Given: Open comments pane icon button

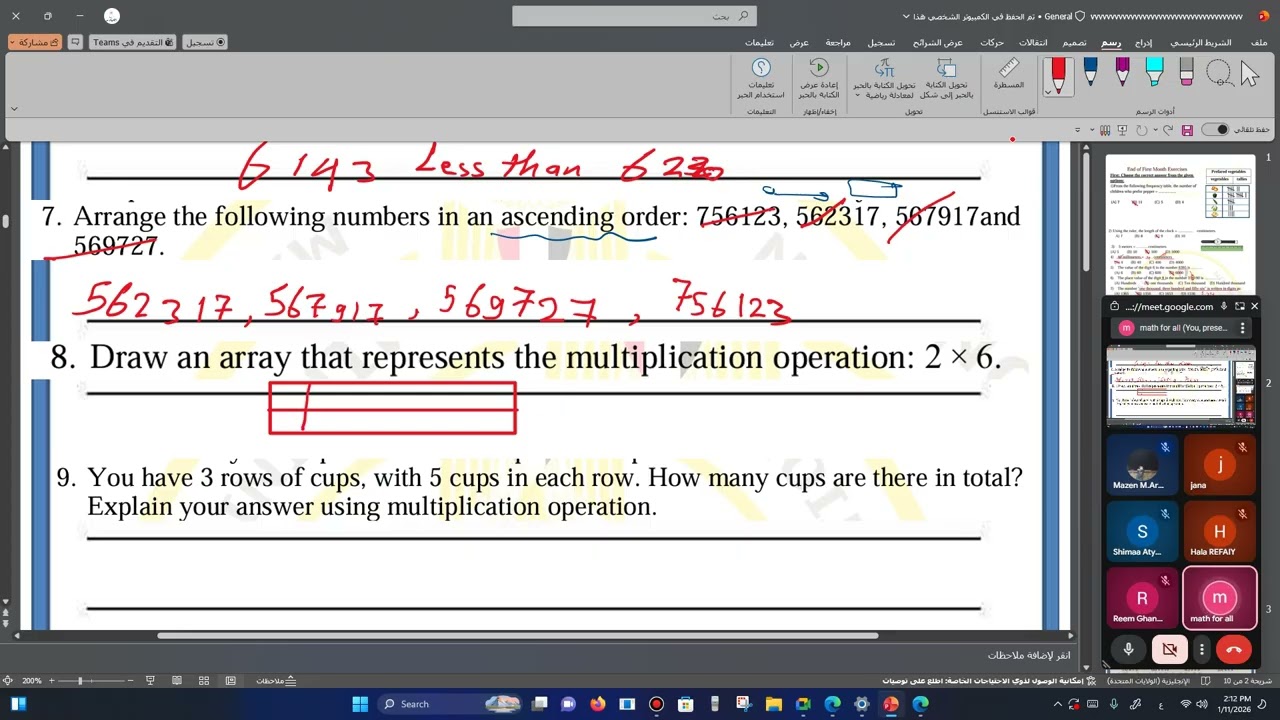Looking at the screenshot, I should pos(75,42).
